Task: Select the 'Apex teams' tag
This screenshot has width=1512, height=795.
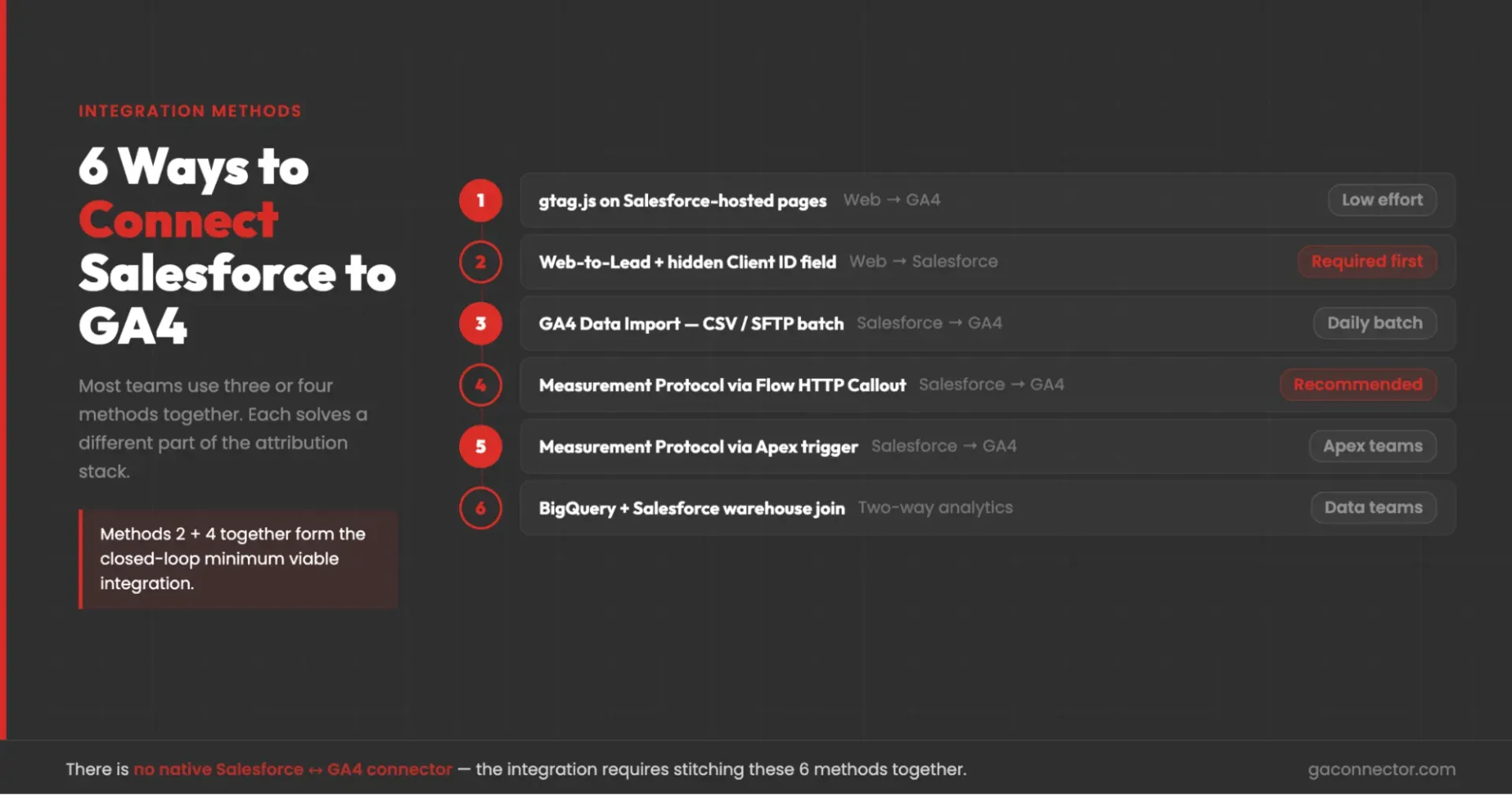Action: pos(1373,446)
